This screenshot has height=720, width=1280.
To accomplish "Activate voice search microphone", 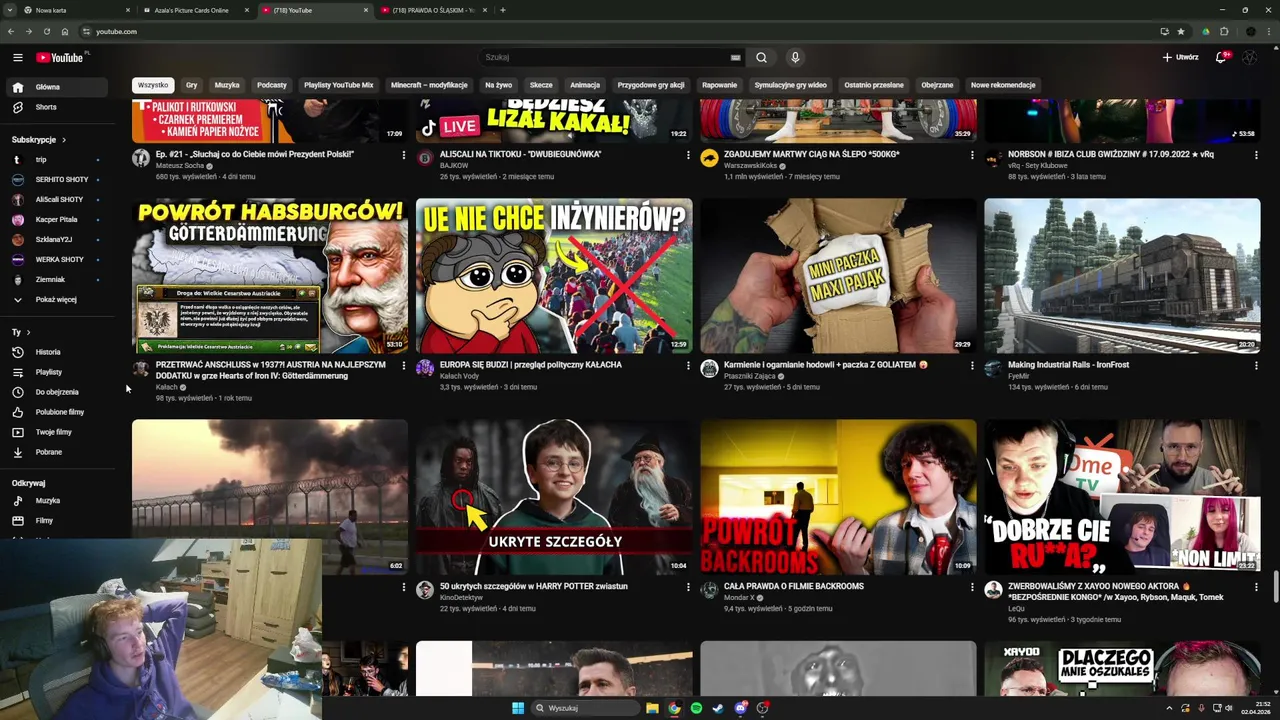I will tap(795, 57).
